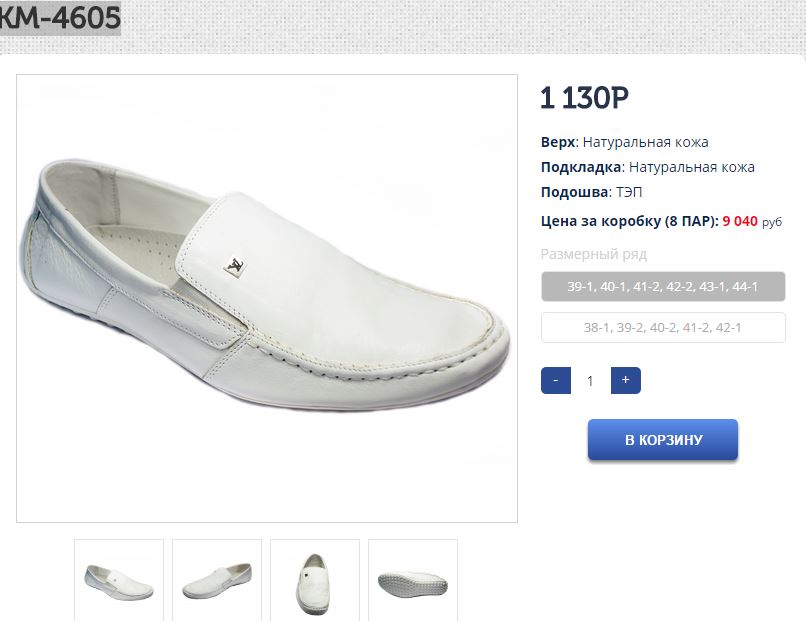Open the first side-view shoe thumbnail

(119, 580)
